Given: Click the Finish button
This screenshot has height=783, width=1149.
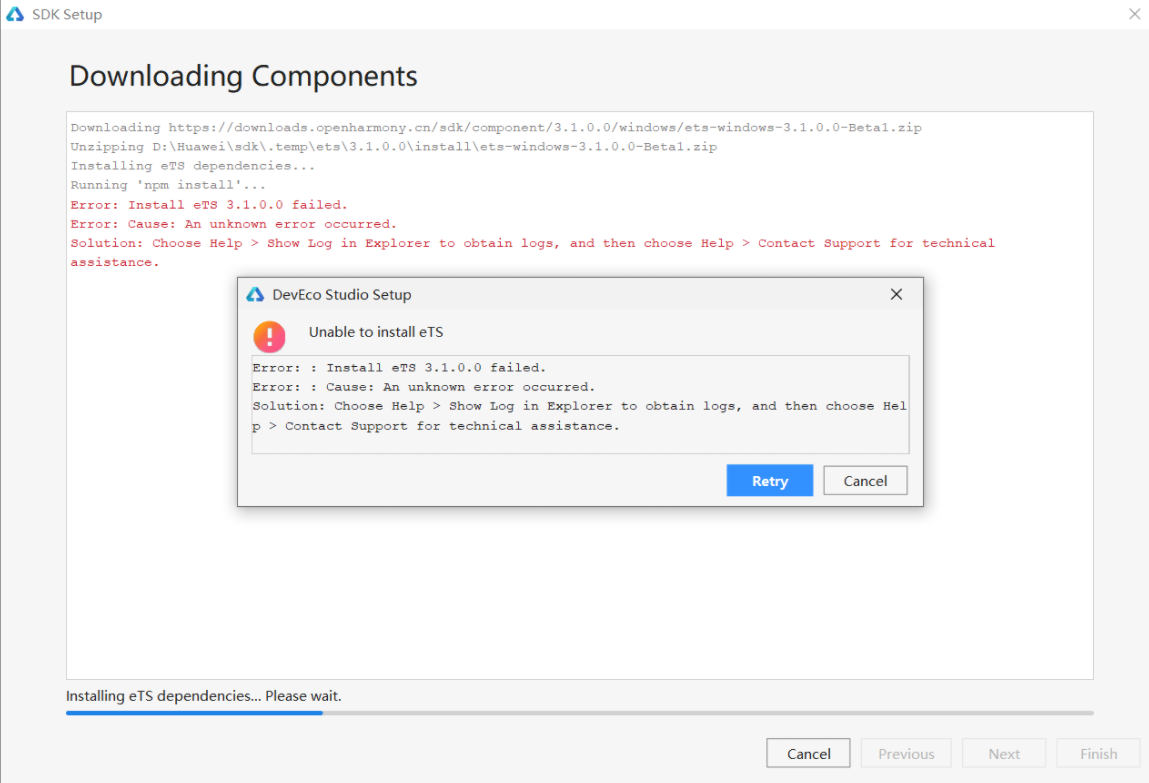Looking at the screenshot, I should click(1098, 753).
